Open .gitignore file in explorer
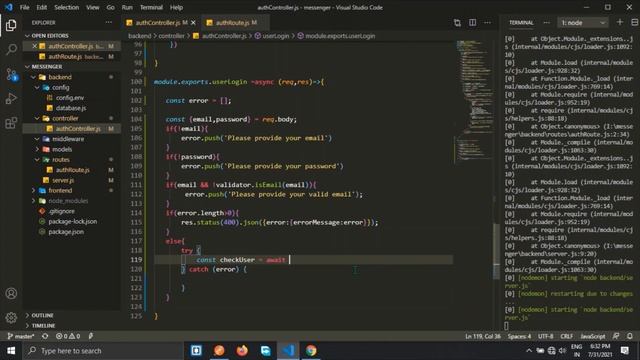The height and width of the screenshot is (360, 640). [x=62, y=211]
